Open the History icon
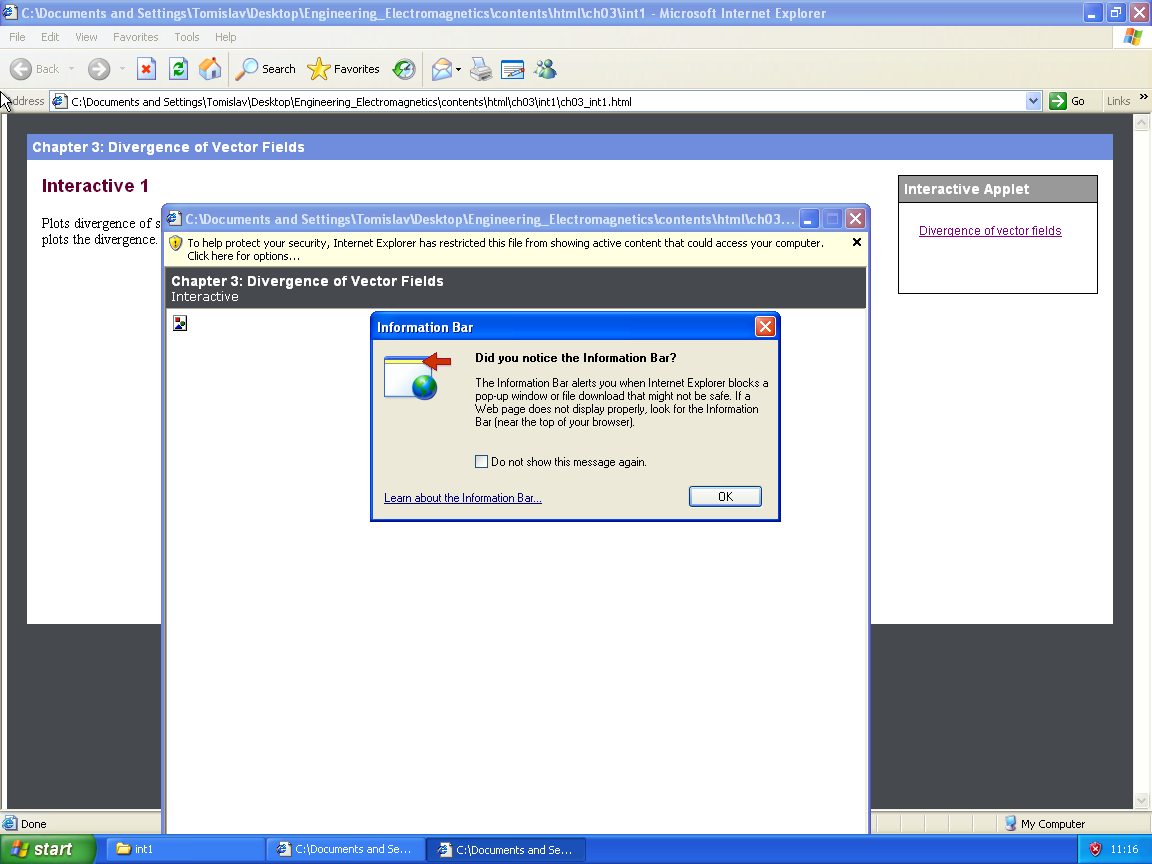1152x864 pixels. [x=403, y=69]
